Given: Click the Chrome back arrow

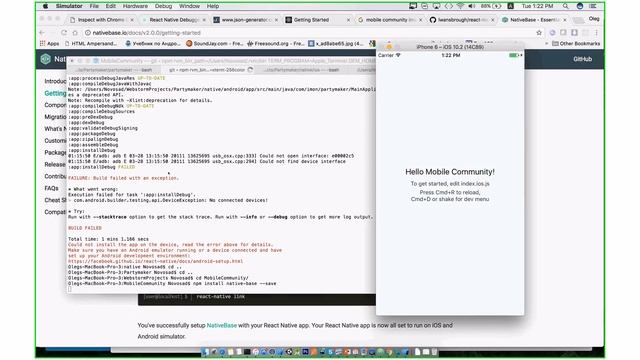Looking at the screenshot, I should pyautogui.click(x=42, y=33).
